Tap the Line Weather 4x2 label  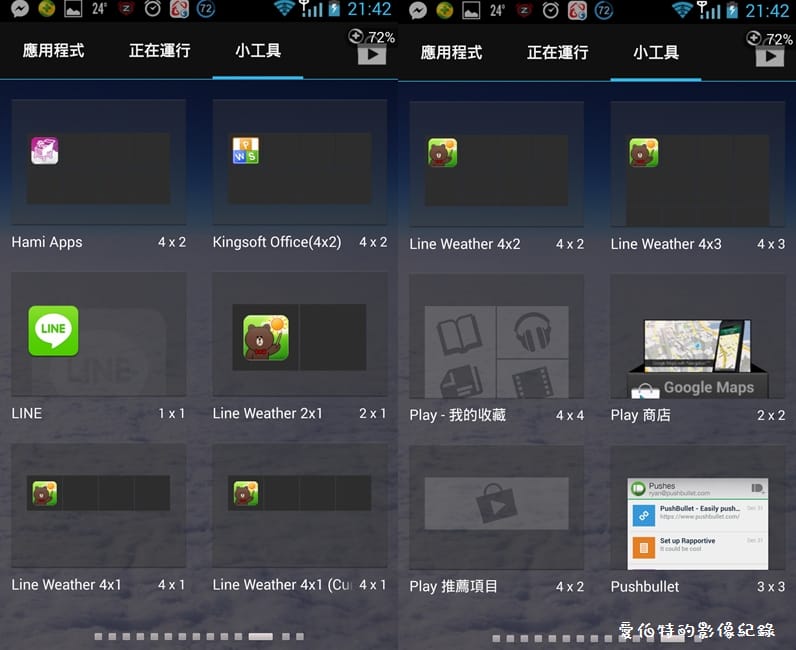[x=465, y=244]
